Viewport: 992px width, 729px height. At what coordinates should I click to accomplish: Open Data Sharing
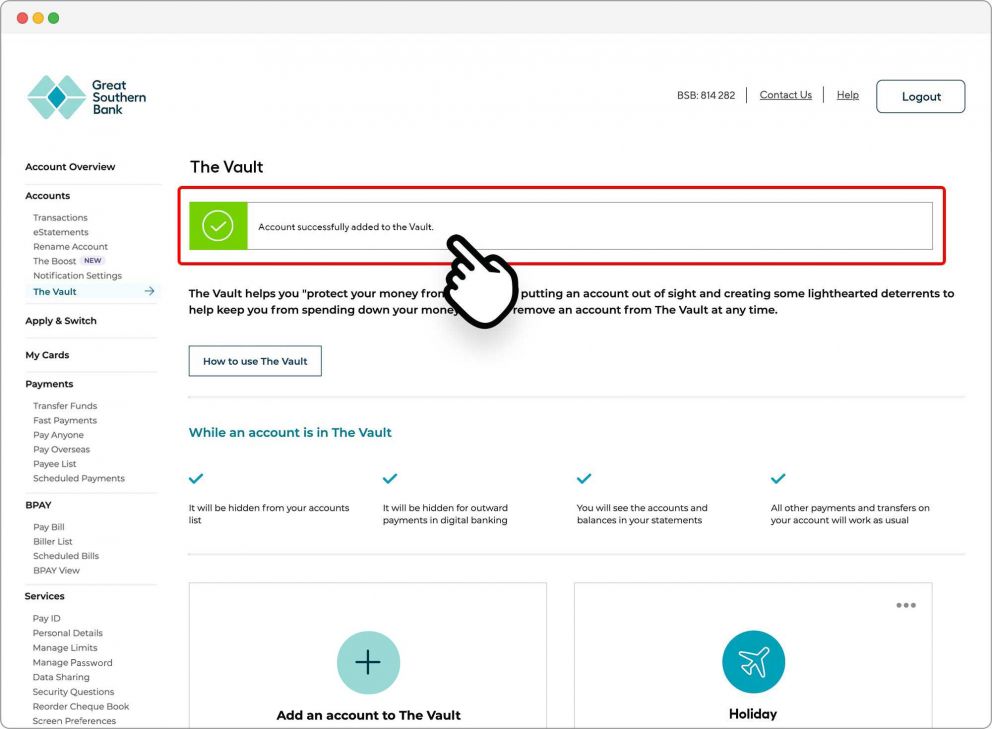click(x=61, y=677)
